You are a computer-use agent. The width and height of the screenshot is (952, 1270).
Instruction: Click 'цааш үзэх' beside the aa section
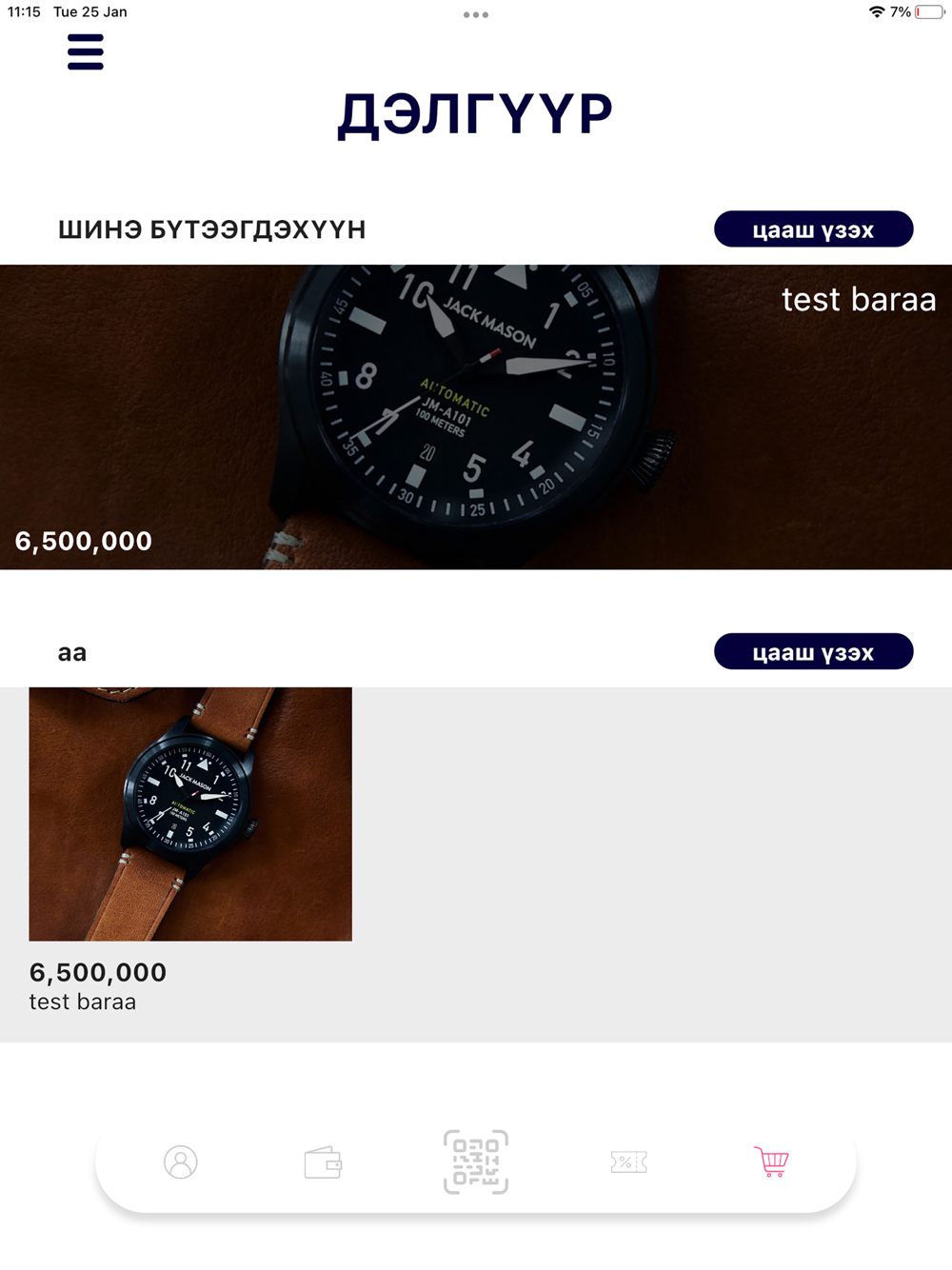(814, 652)
